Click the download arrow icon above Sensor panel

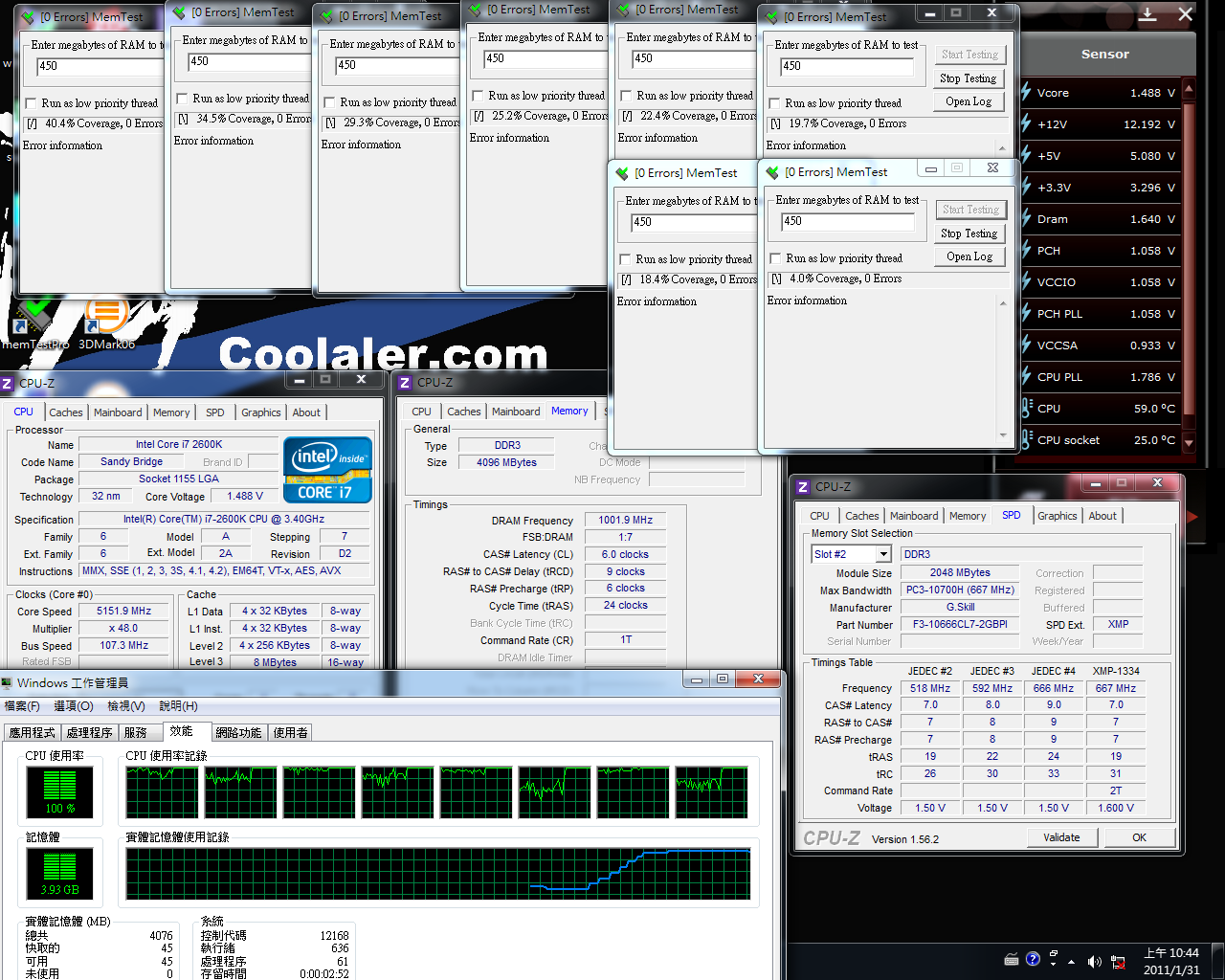1148,14
